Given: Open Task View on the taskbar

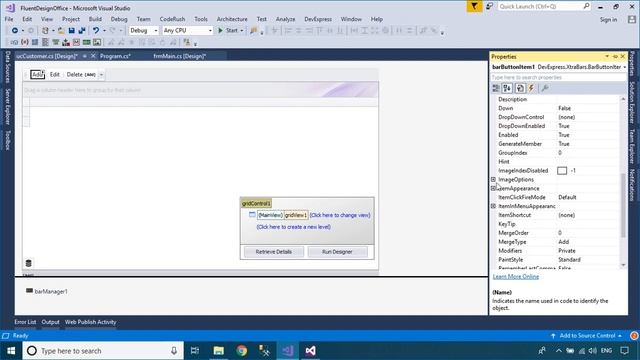Looking at the screenshot, I should pos(195,351).
